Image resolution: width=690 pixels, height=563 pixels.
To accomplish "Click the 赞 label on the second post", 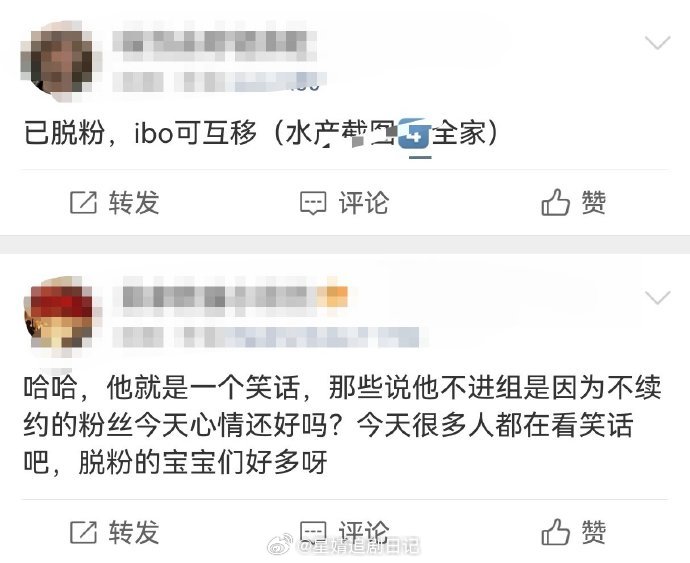I will (x=594, y=531).
